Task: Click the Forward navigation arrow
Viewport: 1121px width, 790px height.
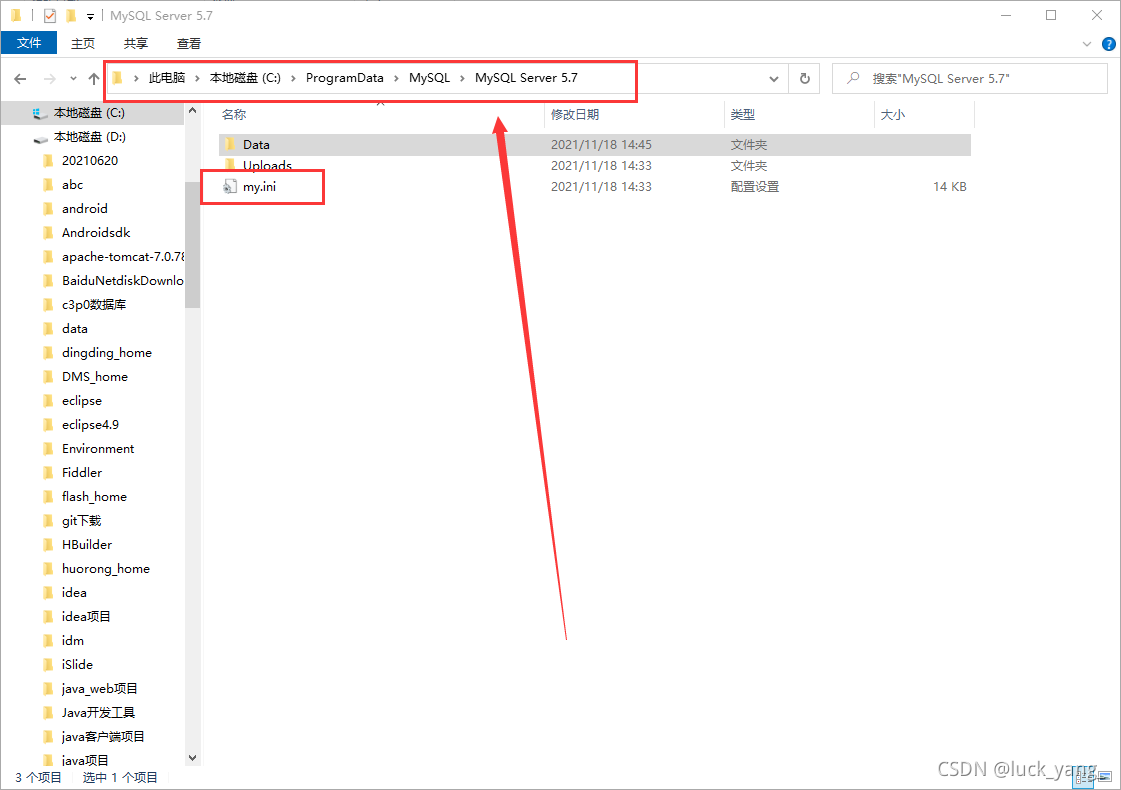Action: [x=49, y=79]
